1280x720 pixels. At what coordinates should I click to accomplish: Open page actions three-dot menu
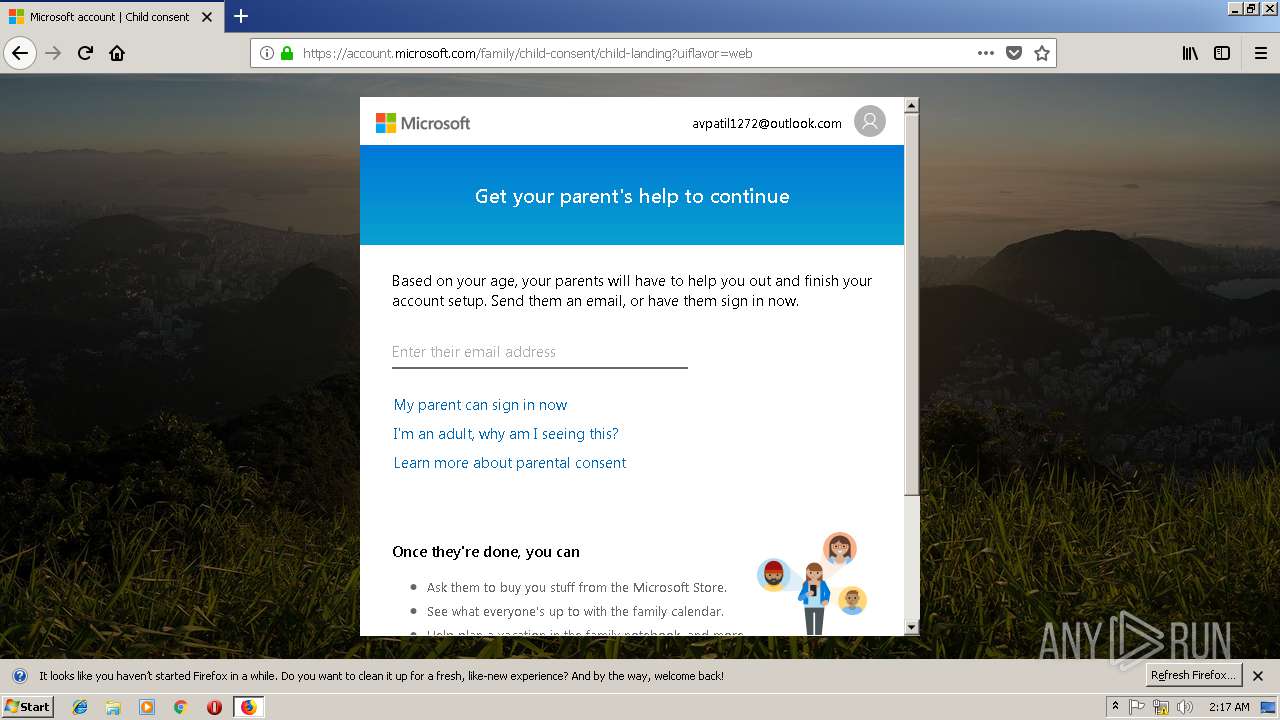(x=986, y=53)
